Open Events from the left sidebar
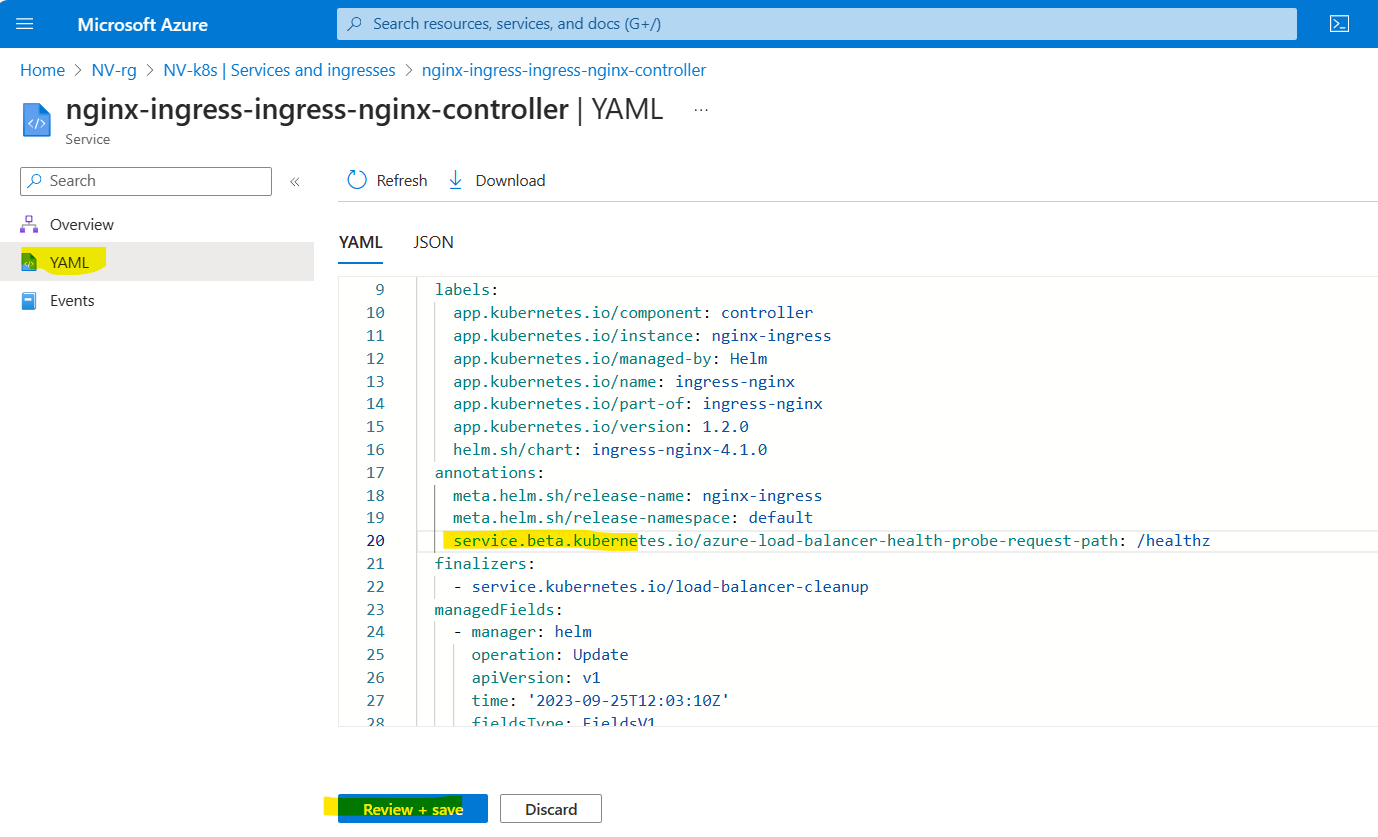Image resolution: width=1378 pixels, height=837 pixels. 71,300
